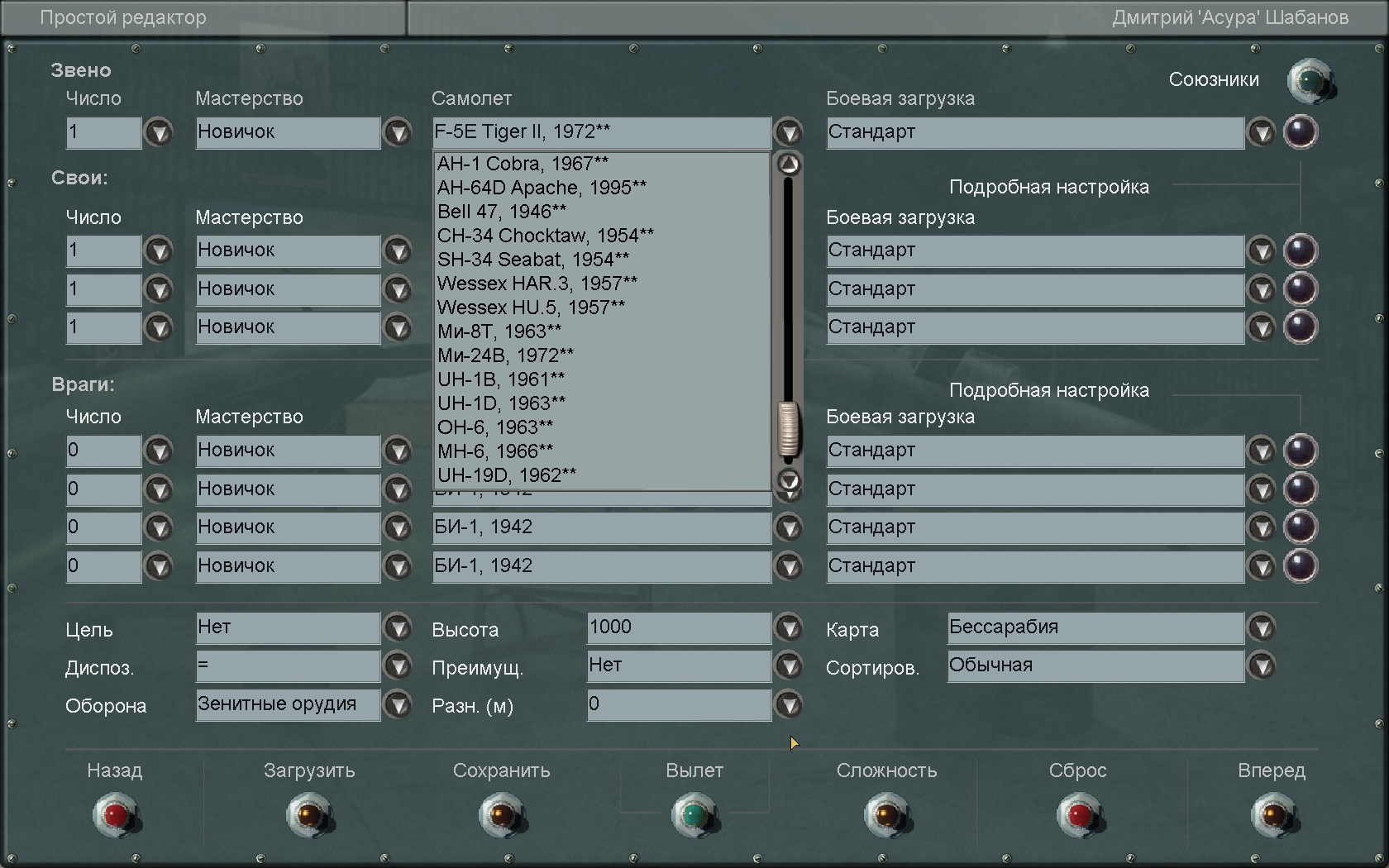Click the Сброс red lamp button

[1080, 815]
